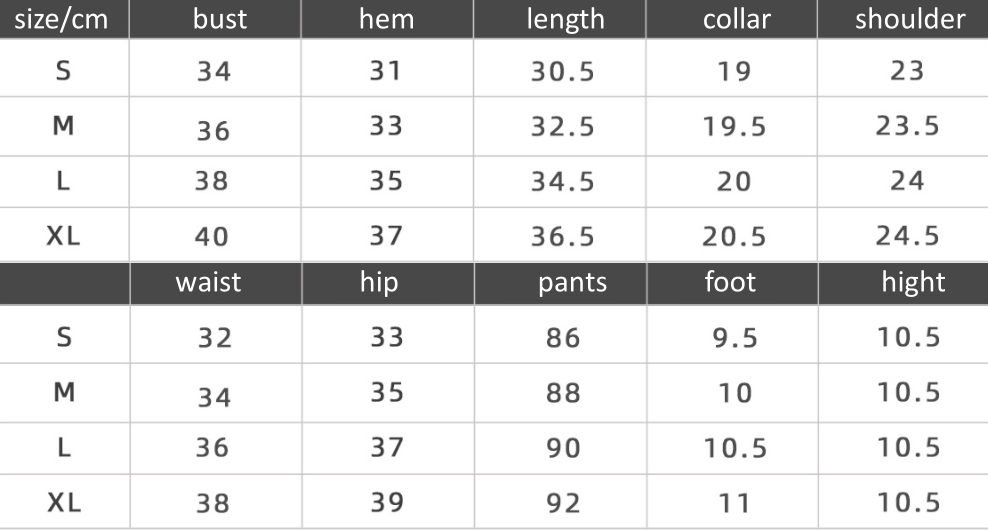
Task: Click the 'waist' column header
Action: [208, 282]
